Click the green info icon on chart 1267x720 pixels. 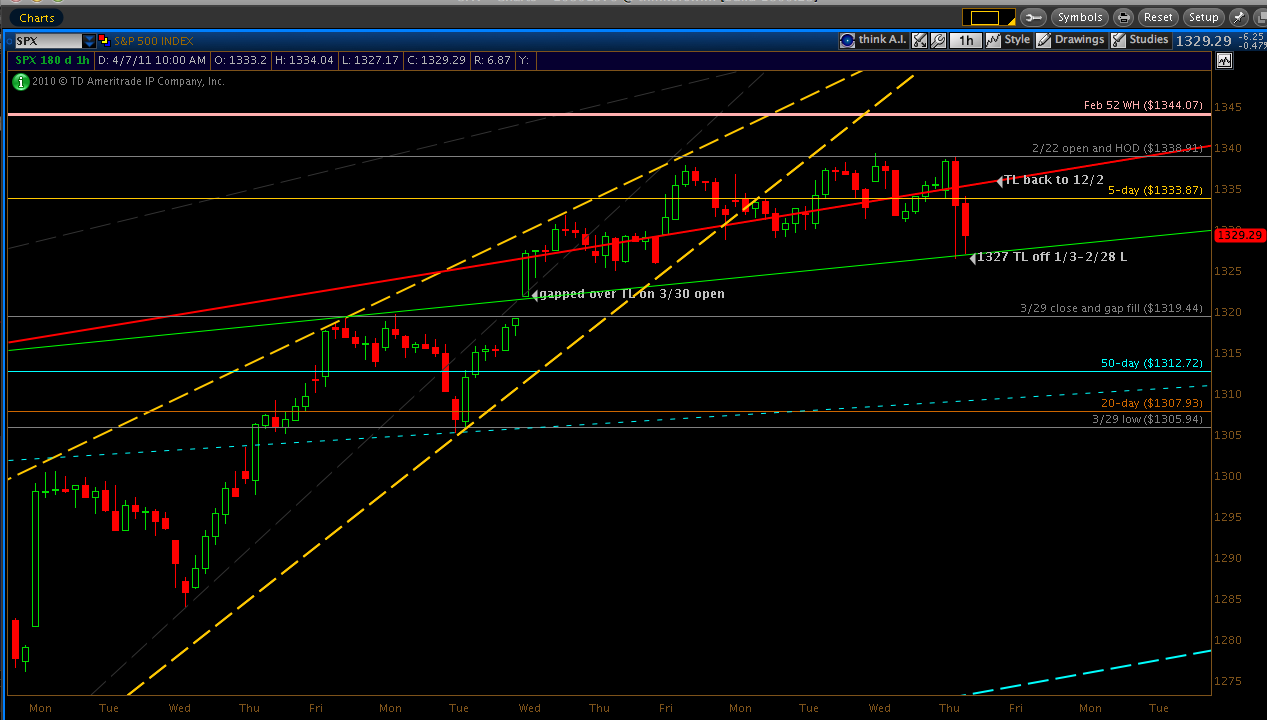(20, 82)
